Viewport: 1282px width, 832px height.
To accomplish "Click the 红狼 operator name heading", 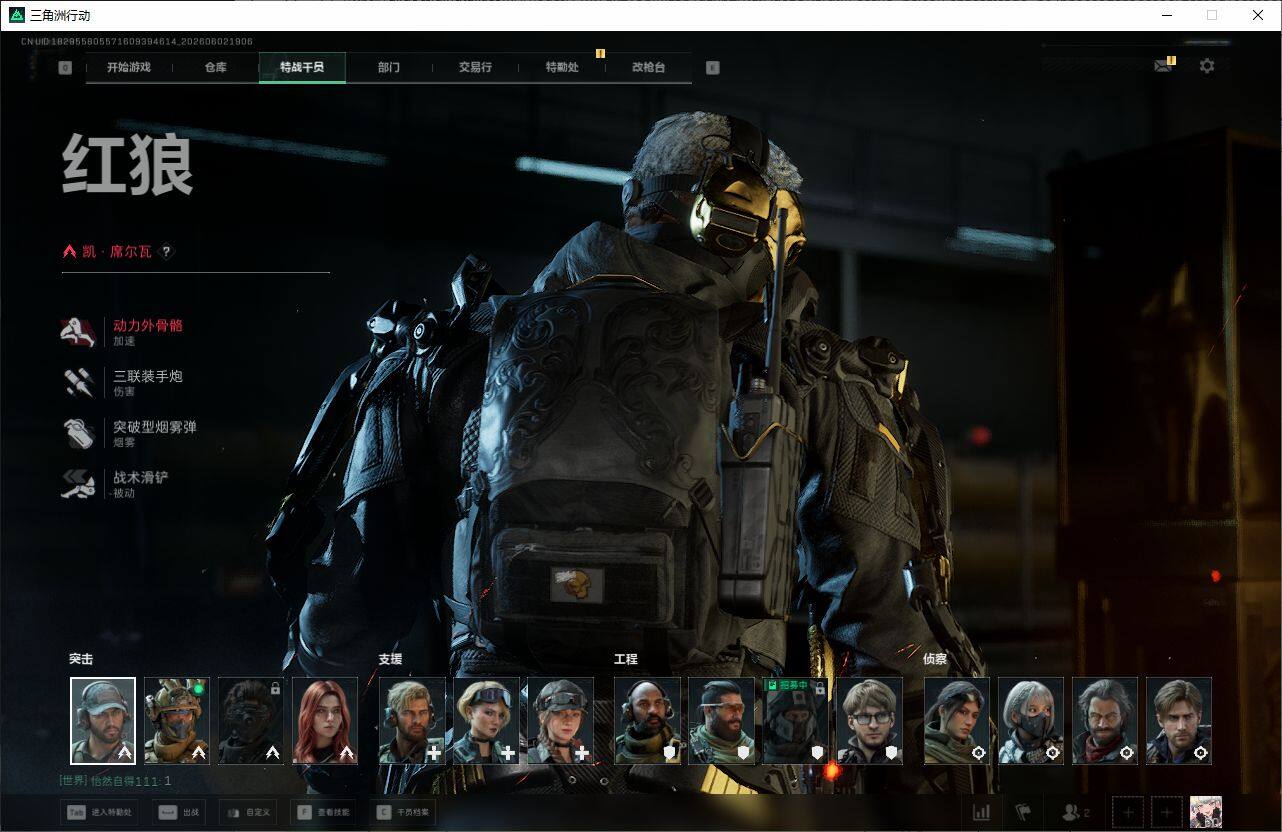I will pyautogui.click(x=127, y=165).
